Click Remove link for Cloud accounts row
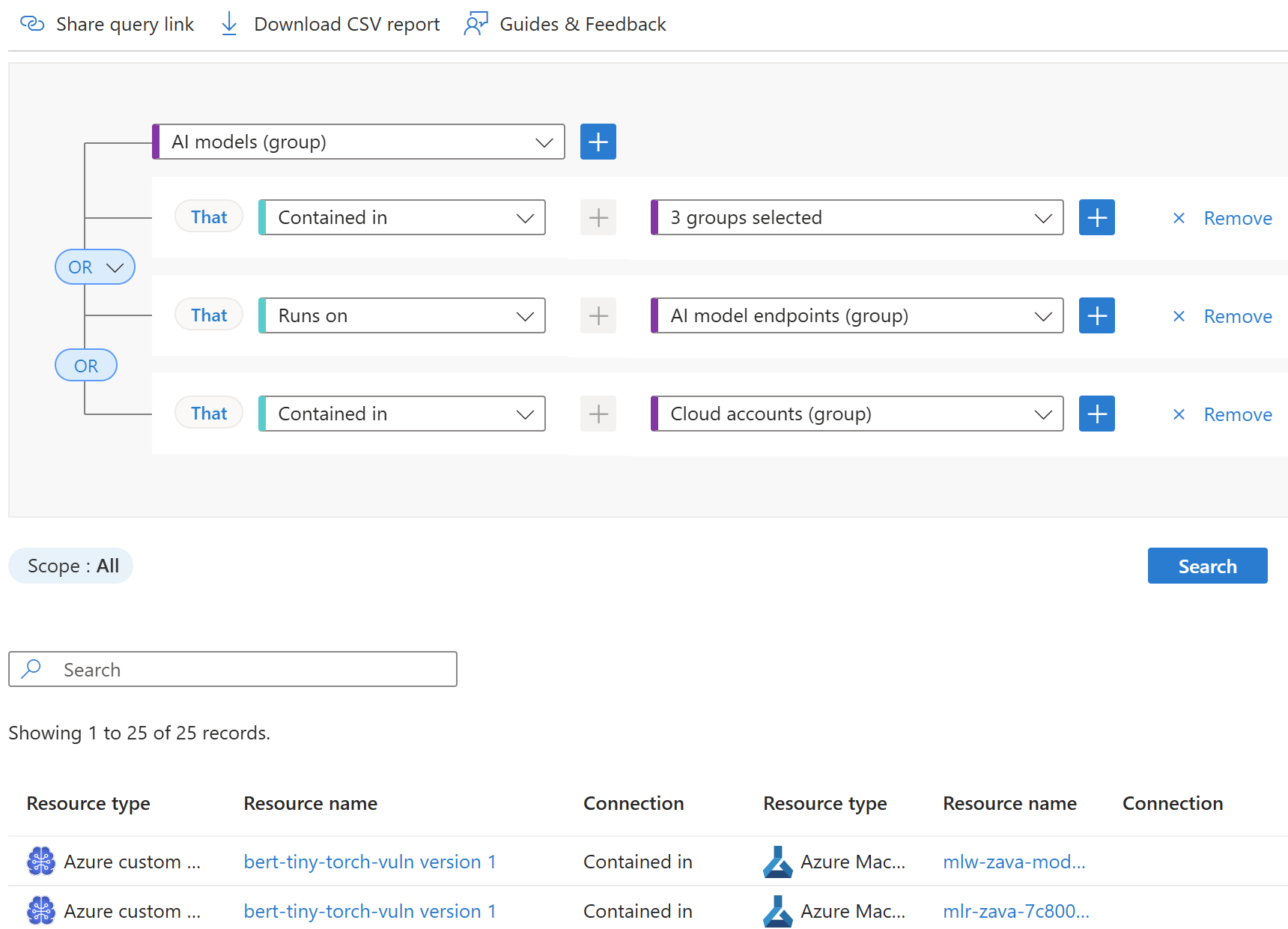 tap(1238, 414)
